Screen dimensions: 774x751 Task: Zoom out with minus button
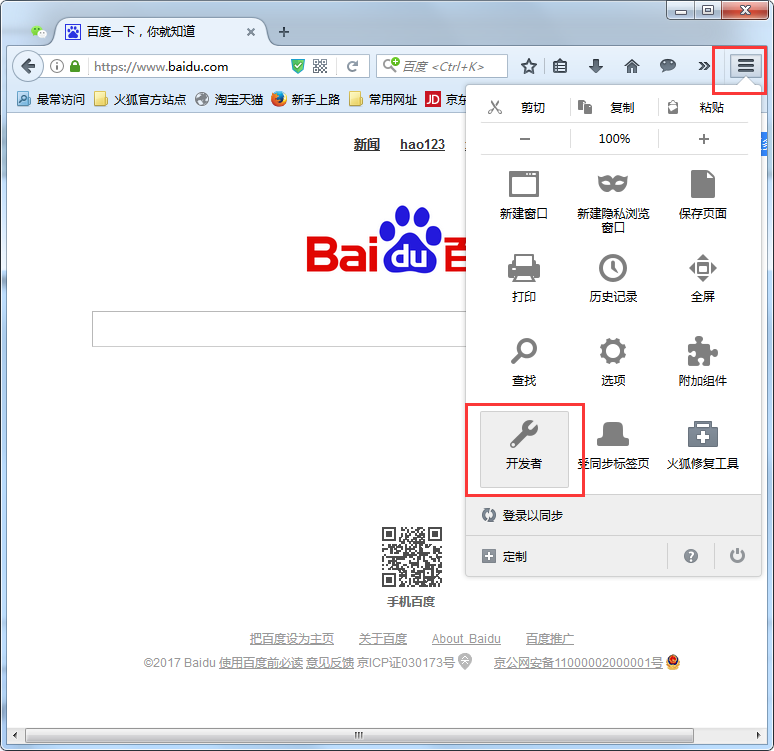(525, 139)
